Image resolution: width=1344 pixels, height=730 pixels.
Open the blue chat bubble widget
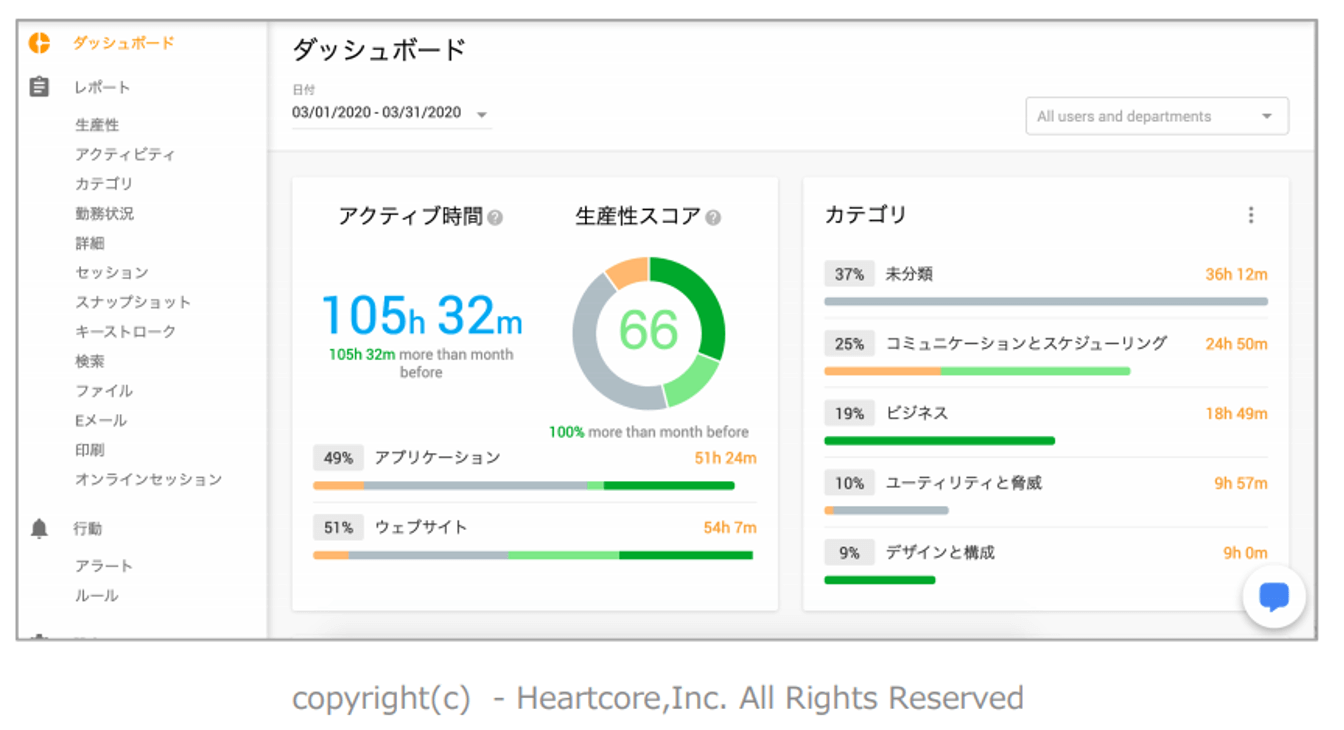(x=1274, y=597)
